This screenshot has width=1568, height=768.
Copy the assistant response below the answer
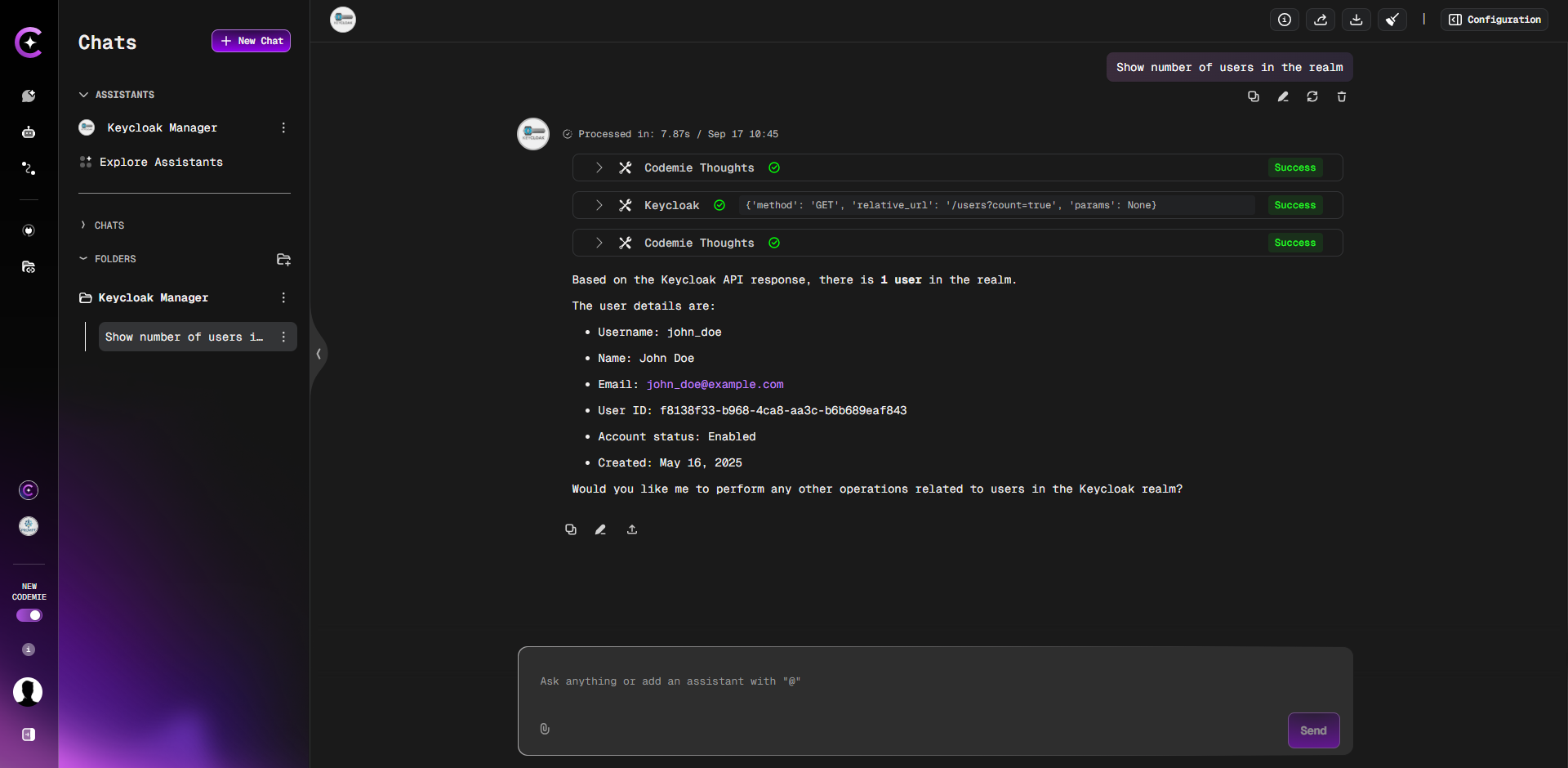click(571, 529)
